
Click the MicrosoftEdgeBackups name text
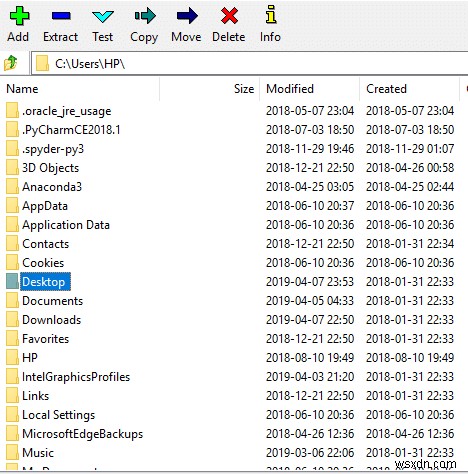(83, 434)
